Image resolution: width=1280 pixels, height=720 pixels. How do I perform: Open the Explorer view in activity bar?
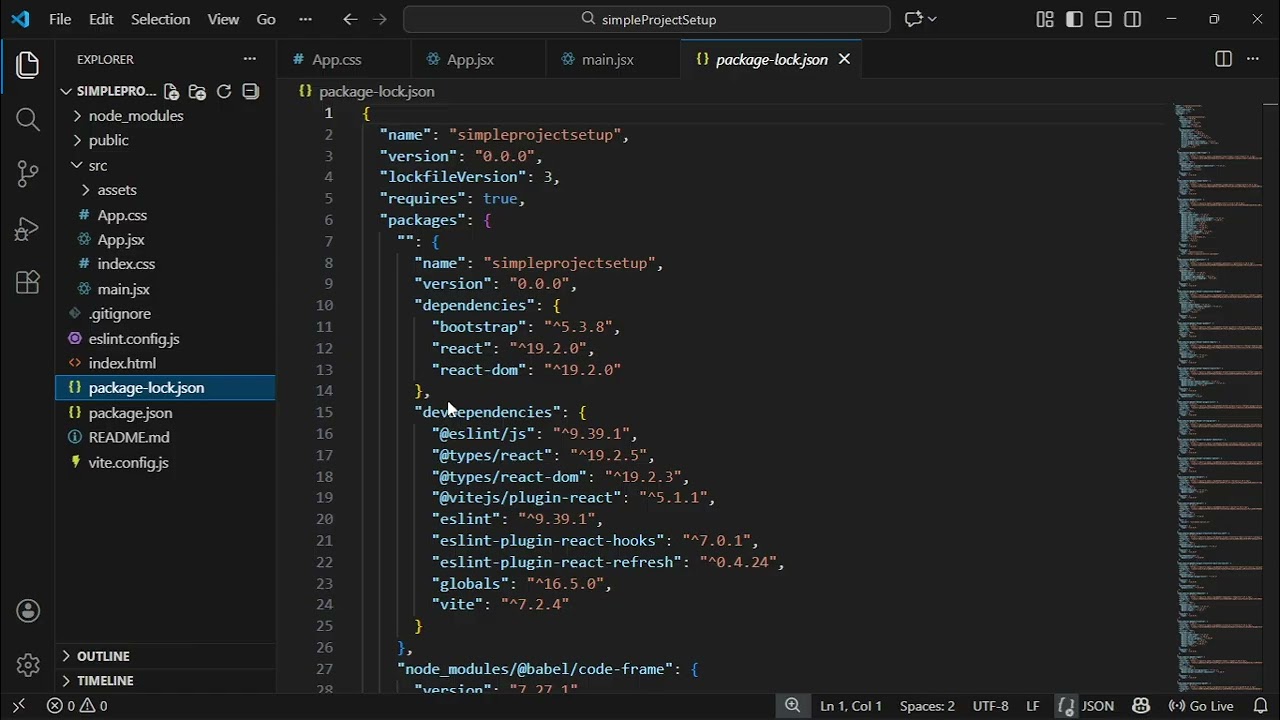[x=28, y=65]
